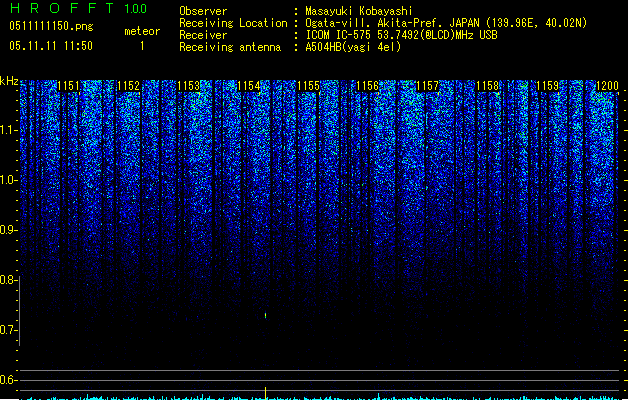Click the 1154 time marker
The width and height of the screenshot is (629, 400).
click(248, 86)
